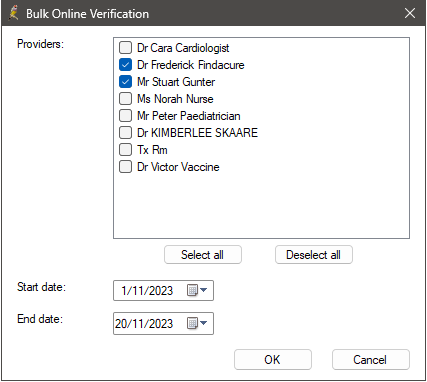Image resolution: width=427 pixels, height=382 pixels.
Task: Tick the Ms Norah Nurse checkbox
Action: 125,99
